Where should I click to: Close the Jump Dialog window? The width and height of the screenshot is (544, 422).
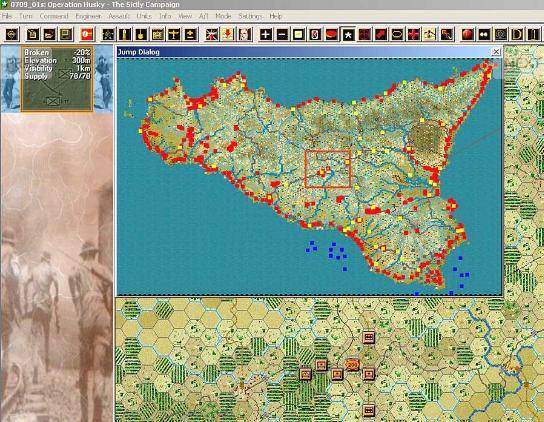[x=496, y=52]
